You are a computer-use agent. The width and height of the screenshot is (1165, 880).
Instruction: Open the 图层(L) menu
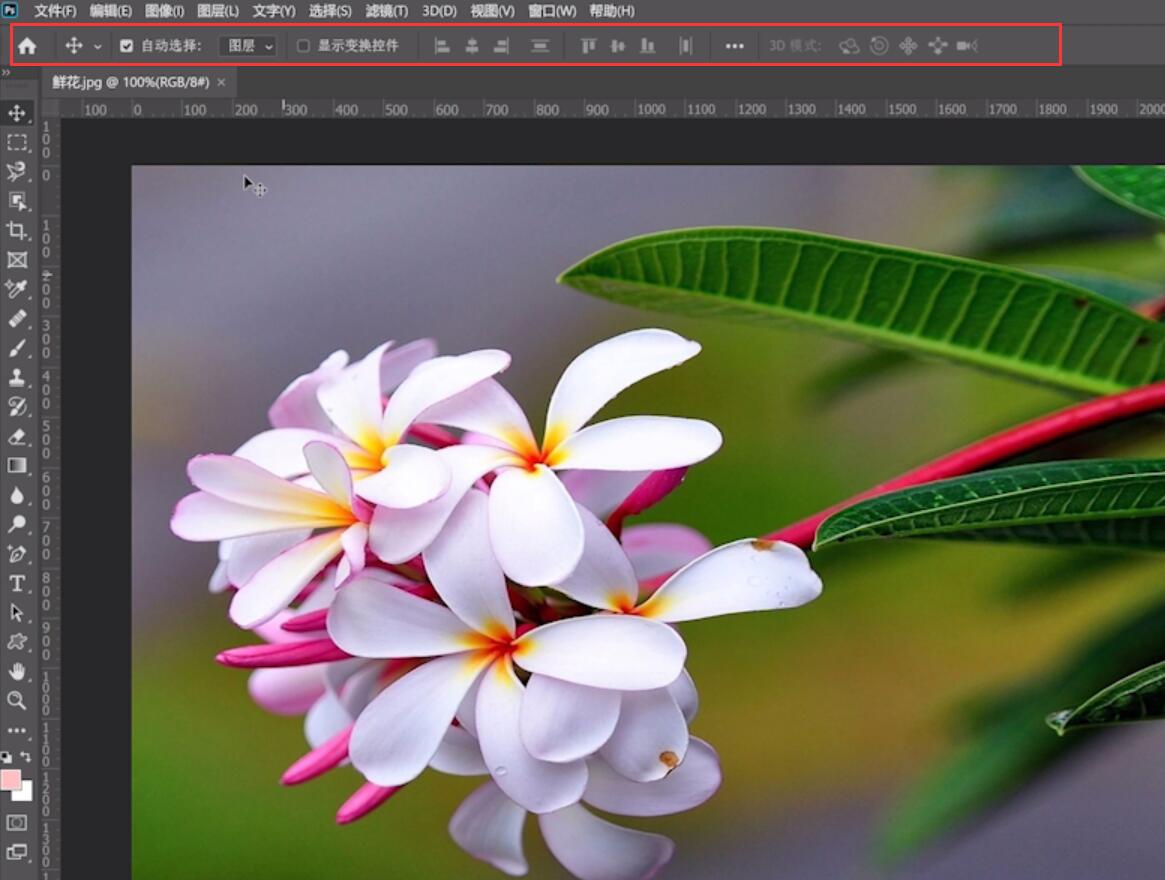point(218,11)
